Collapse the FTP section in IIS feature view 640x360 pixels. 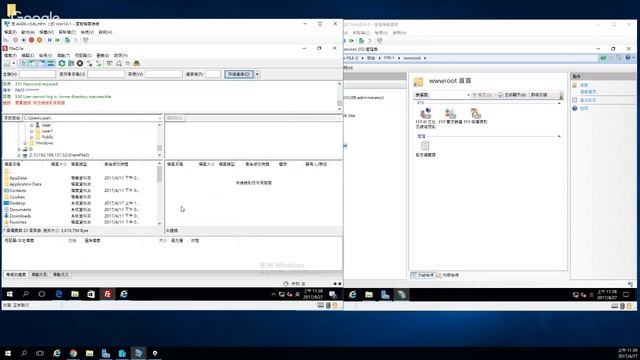point(559,103)
